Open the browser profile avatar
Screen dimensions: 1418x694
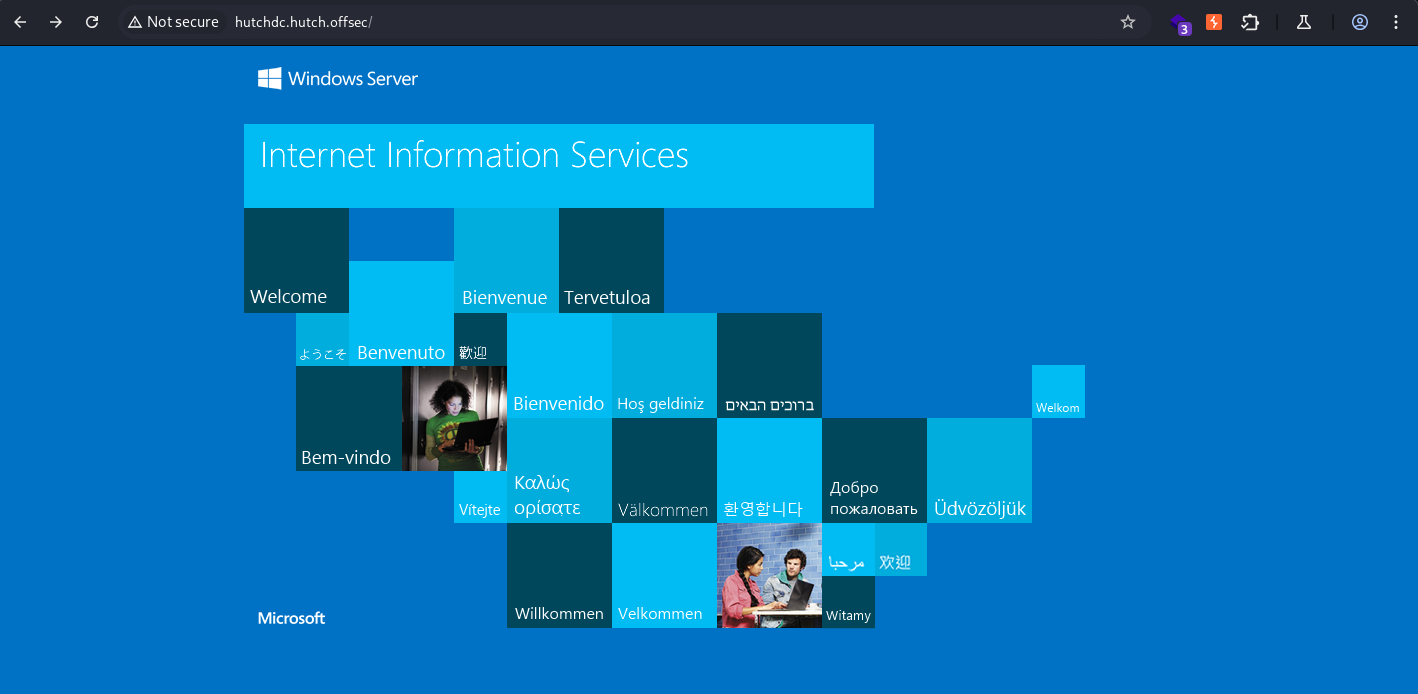1360,22
